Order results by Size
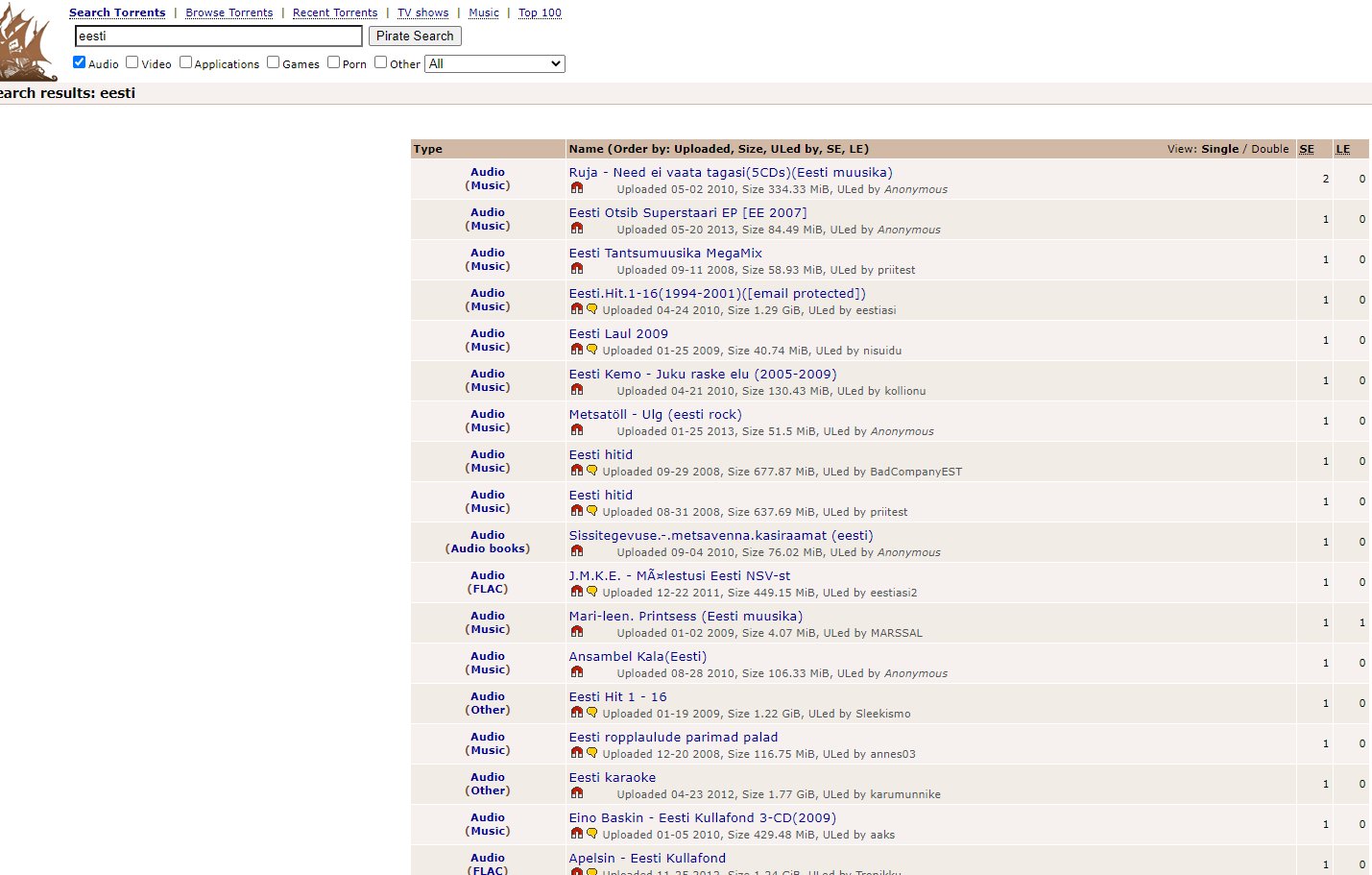Screen dimensions: 1372x875 750,149
